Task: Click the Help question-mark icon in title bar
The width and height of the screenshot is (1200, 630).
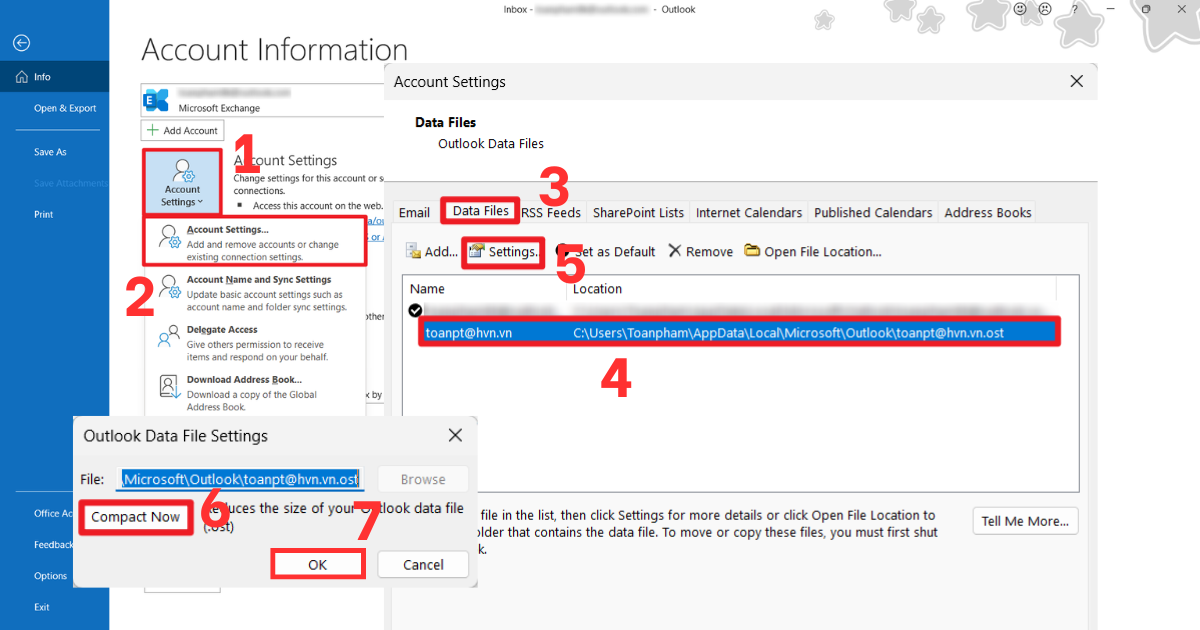Action: 1075,9
